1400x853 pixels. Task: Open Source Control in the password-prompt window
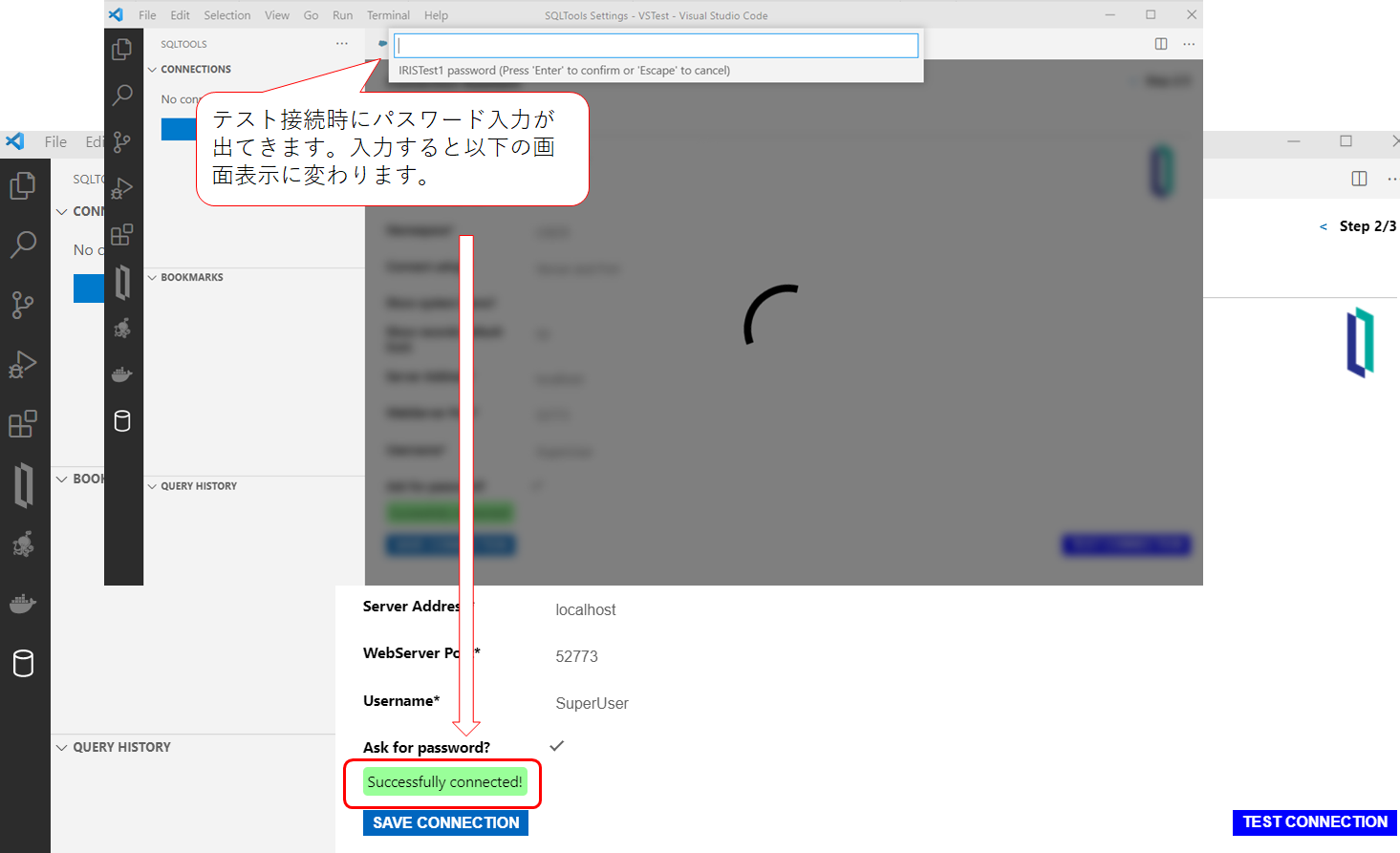[x=122, y=142]
